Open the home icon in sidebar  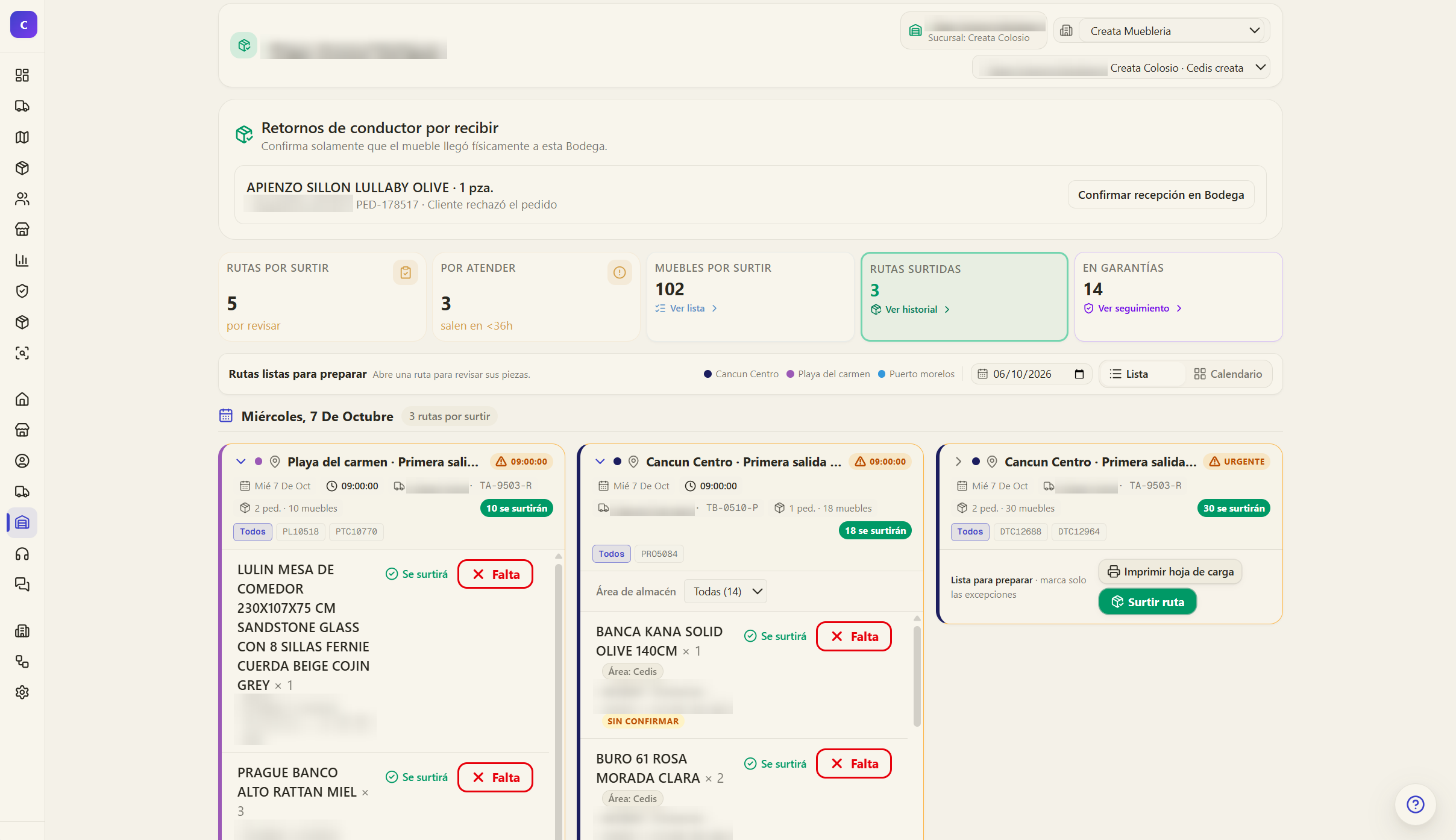click(x=22, y=399)
